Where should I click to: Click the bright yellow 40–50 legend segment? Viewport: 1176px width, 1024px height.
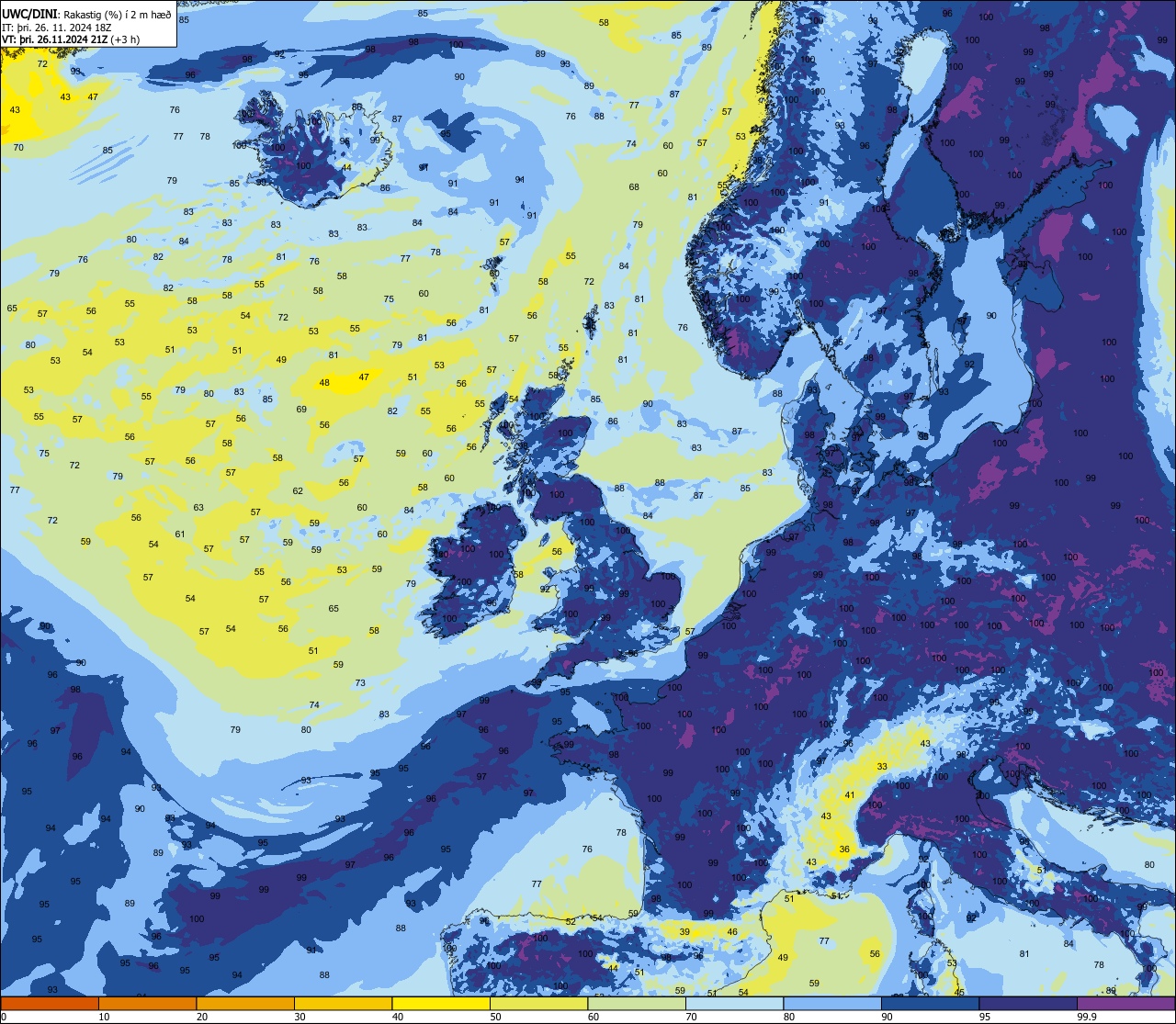[x=441, y=1003]
